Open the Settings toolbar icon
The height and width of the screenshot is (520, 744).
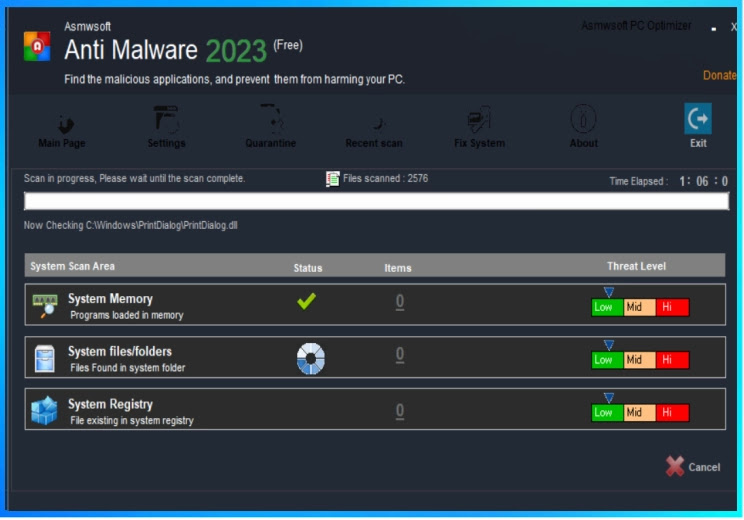tap(167, 120)
